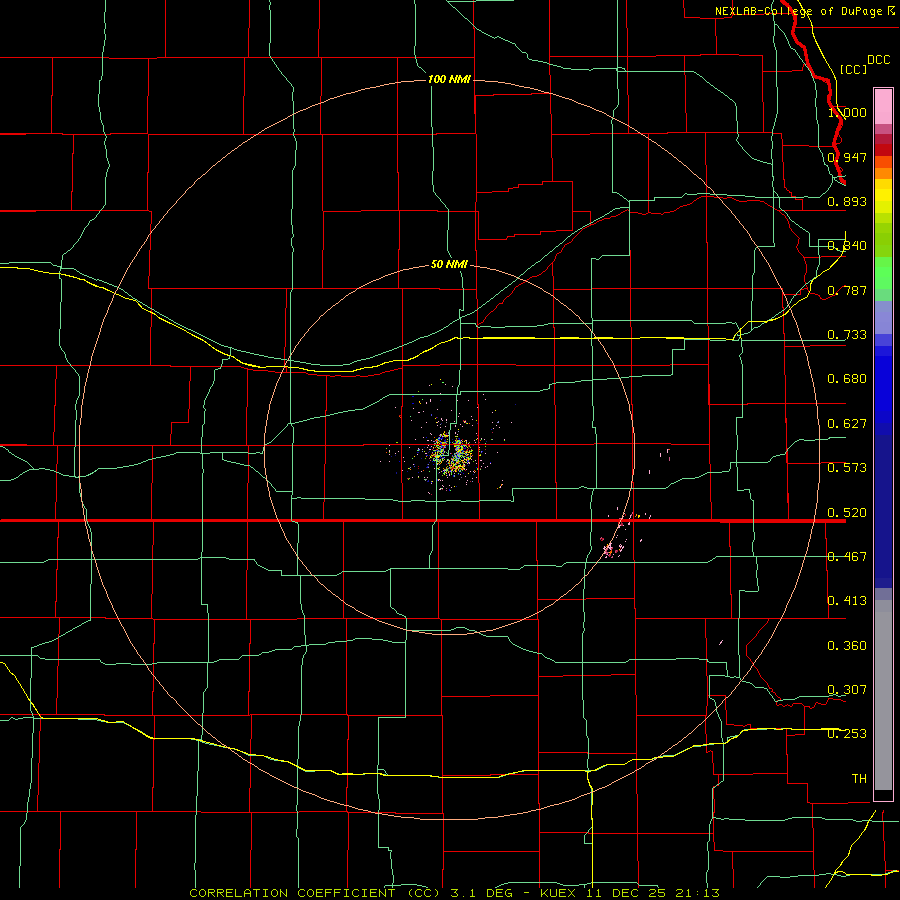Click the 0.947 color scale value
900x900 pixels.
(x=847, y=157)
